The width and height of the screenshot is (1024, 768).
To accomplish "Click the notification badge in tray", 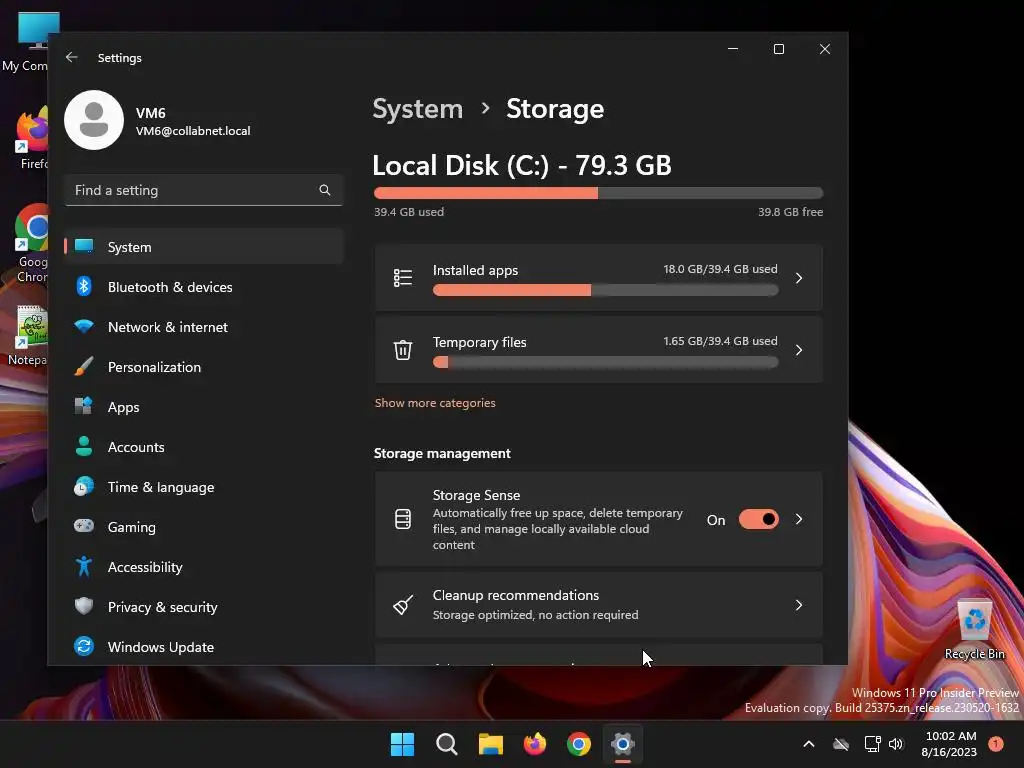I will [996, 744].
